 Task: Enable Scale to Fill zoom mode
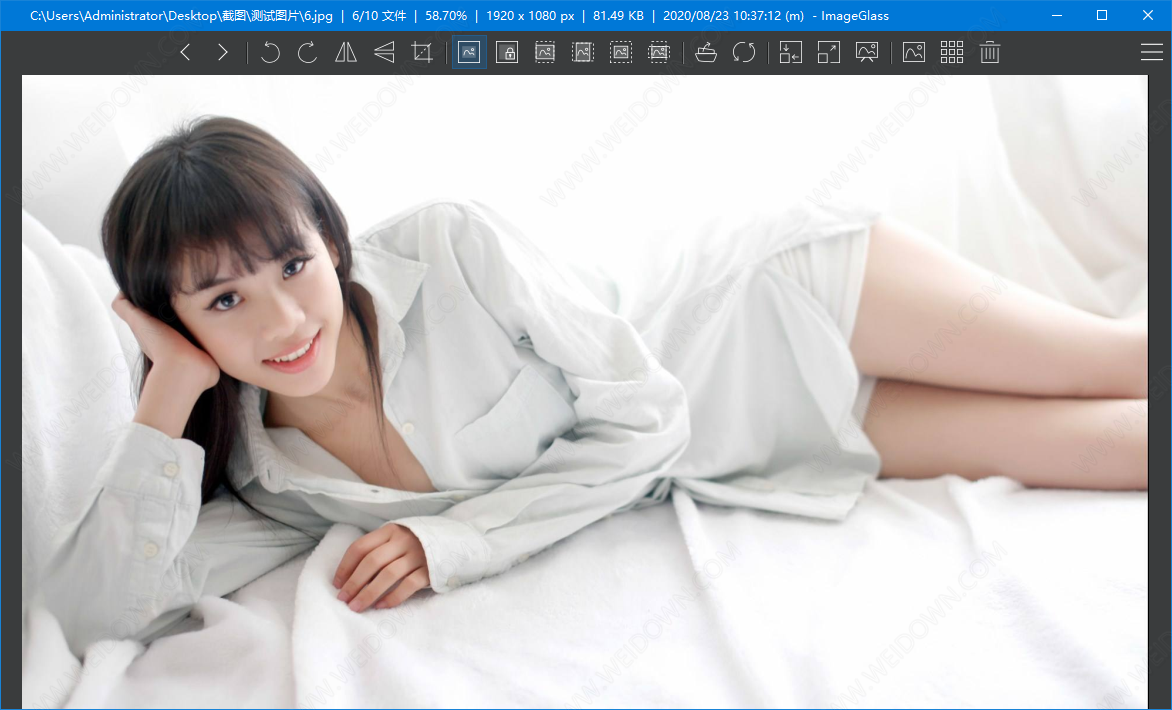pos(659,53)
